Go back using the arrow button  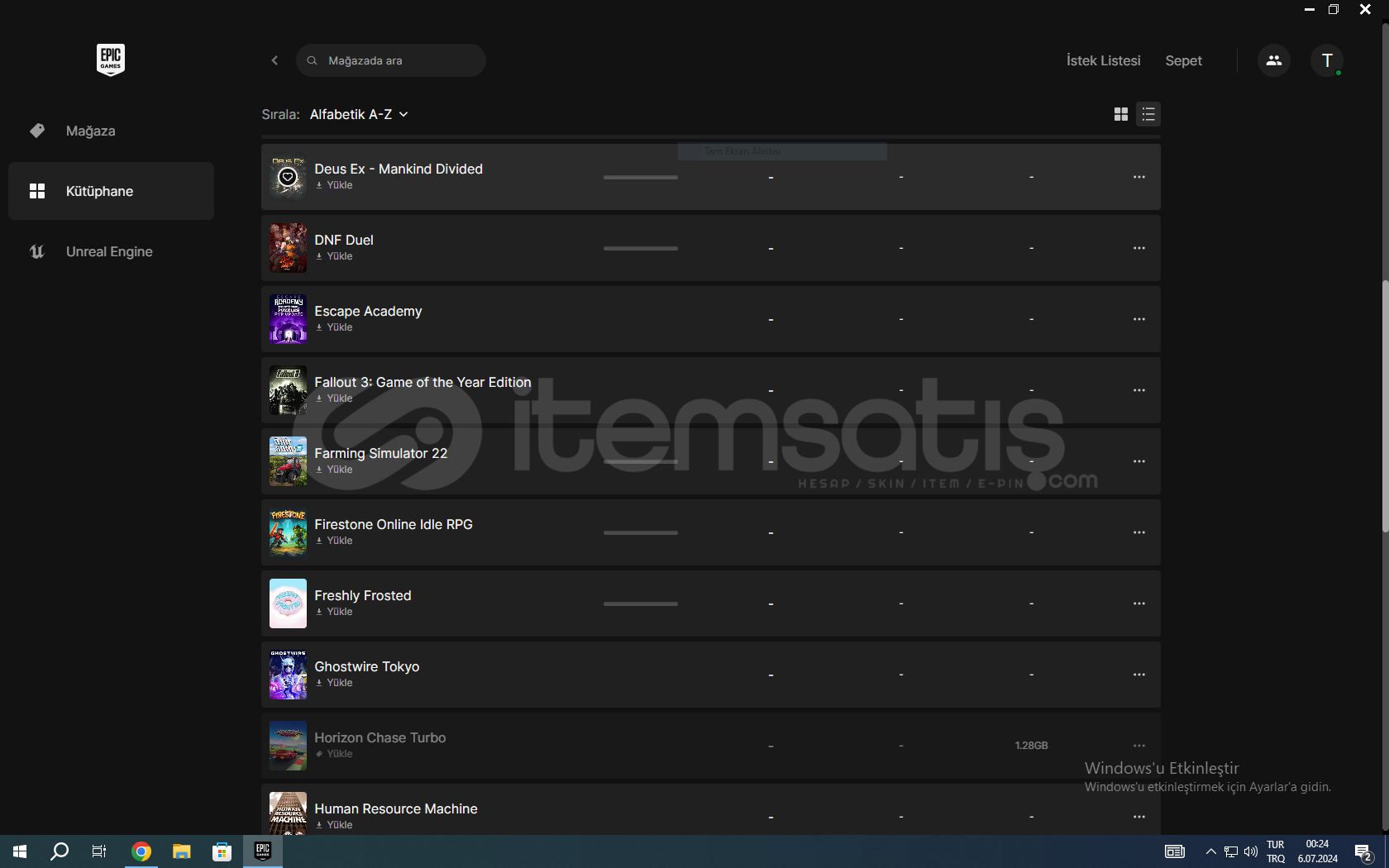pos(274,60)
